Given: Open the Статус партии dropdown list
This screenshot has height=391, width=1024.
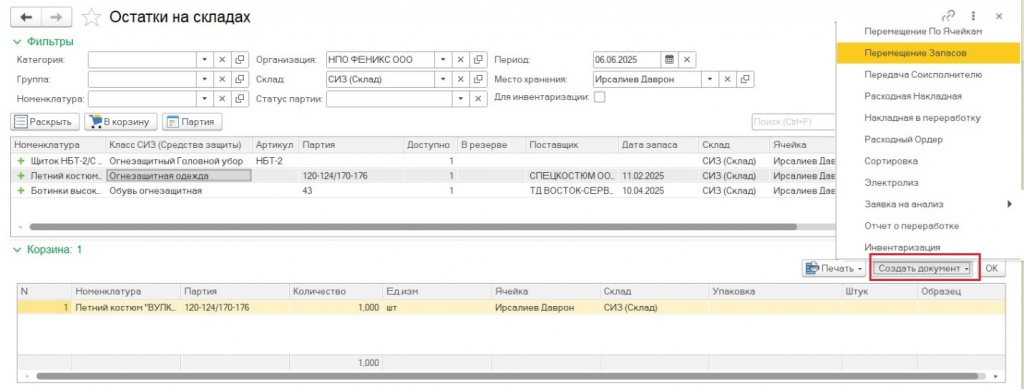Looking at the screenshot, I should point(461,99).
